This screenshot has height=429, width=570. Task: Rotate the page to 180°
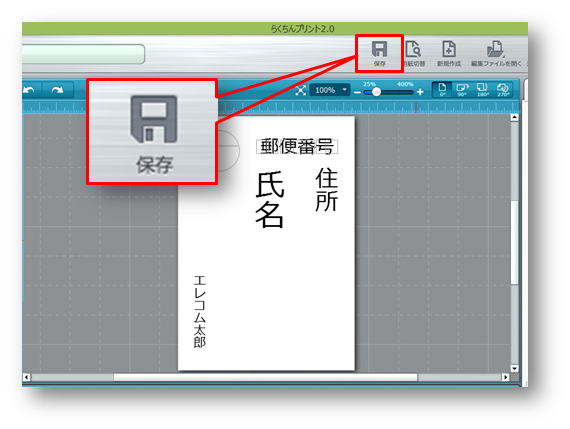pyautogui.click(x=482, y=89)
